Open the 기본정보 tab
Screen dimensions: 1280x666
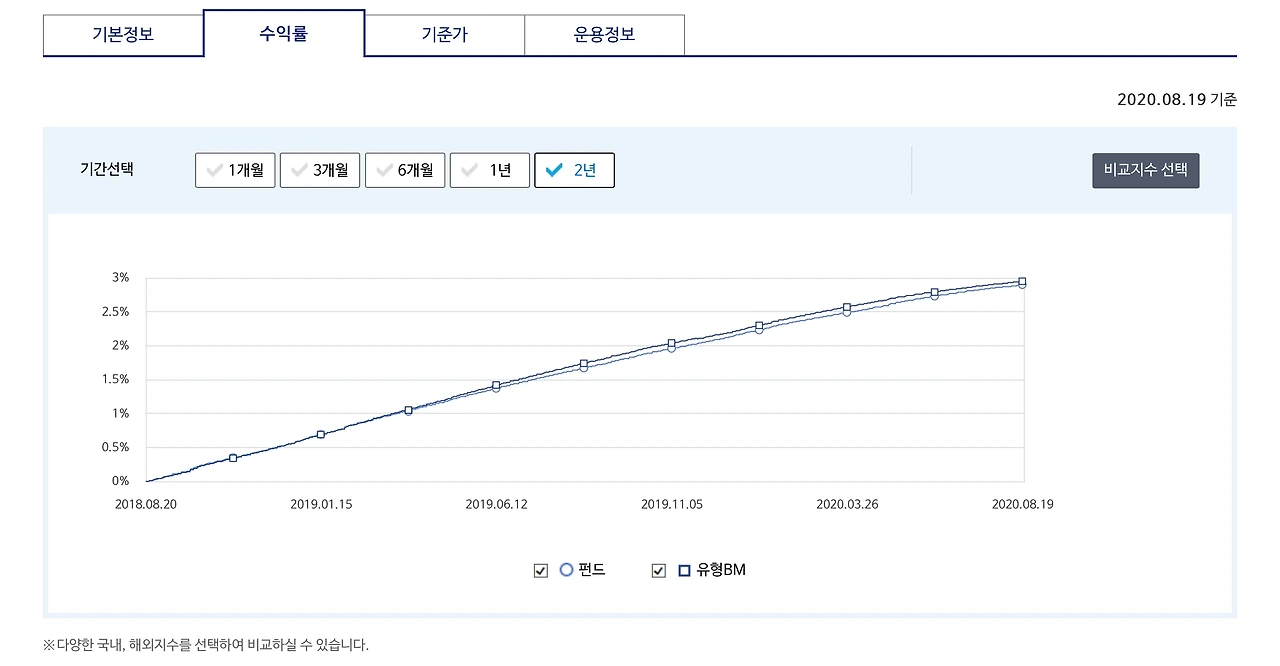[x=123, y=35]
